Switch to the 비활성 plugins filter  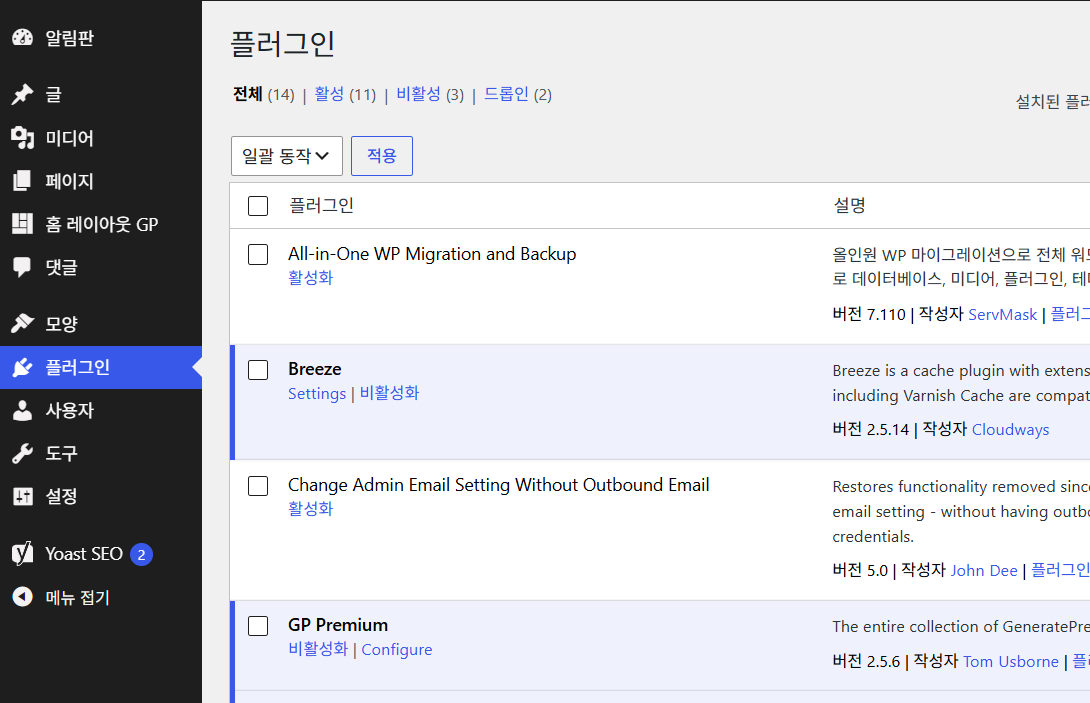(x=418, y=94)
